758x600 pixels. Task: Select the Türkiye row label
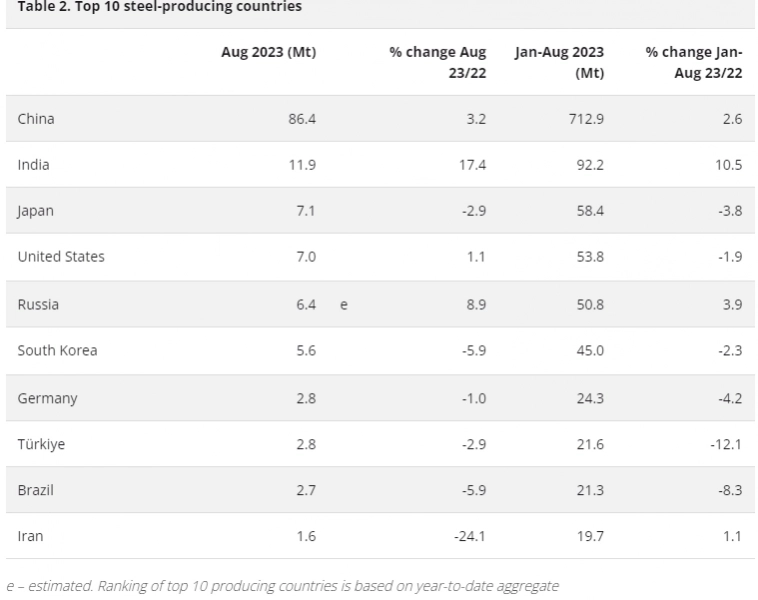tap(41, 444)
